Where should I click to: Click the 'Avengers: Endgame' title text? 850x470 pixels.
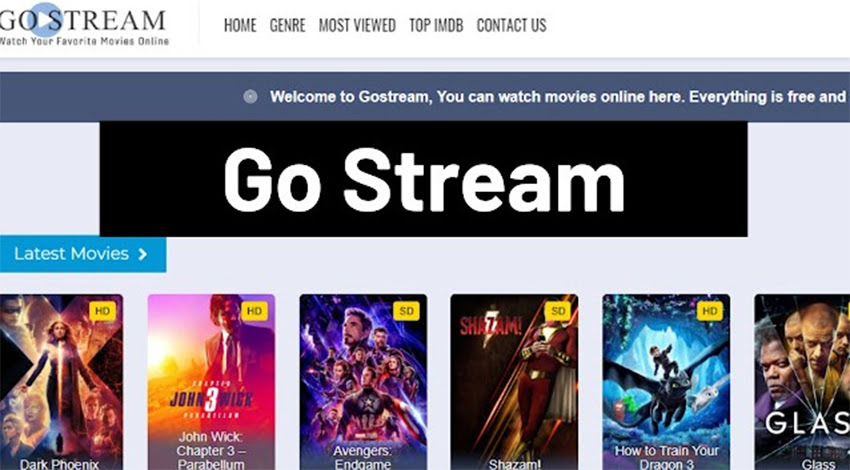[363, 457]
